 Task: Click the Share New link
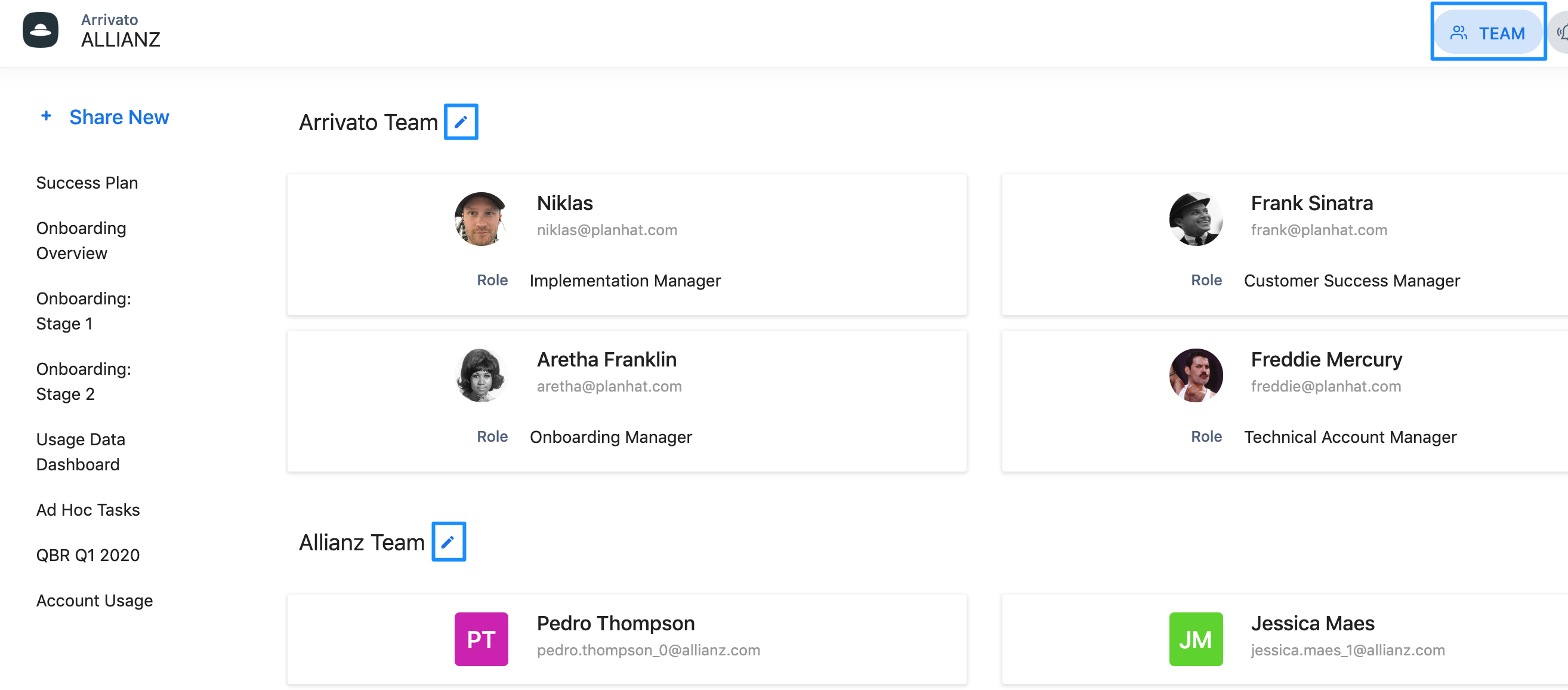[119, 117]
